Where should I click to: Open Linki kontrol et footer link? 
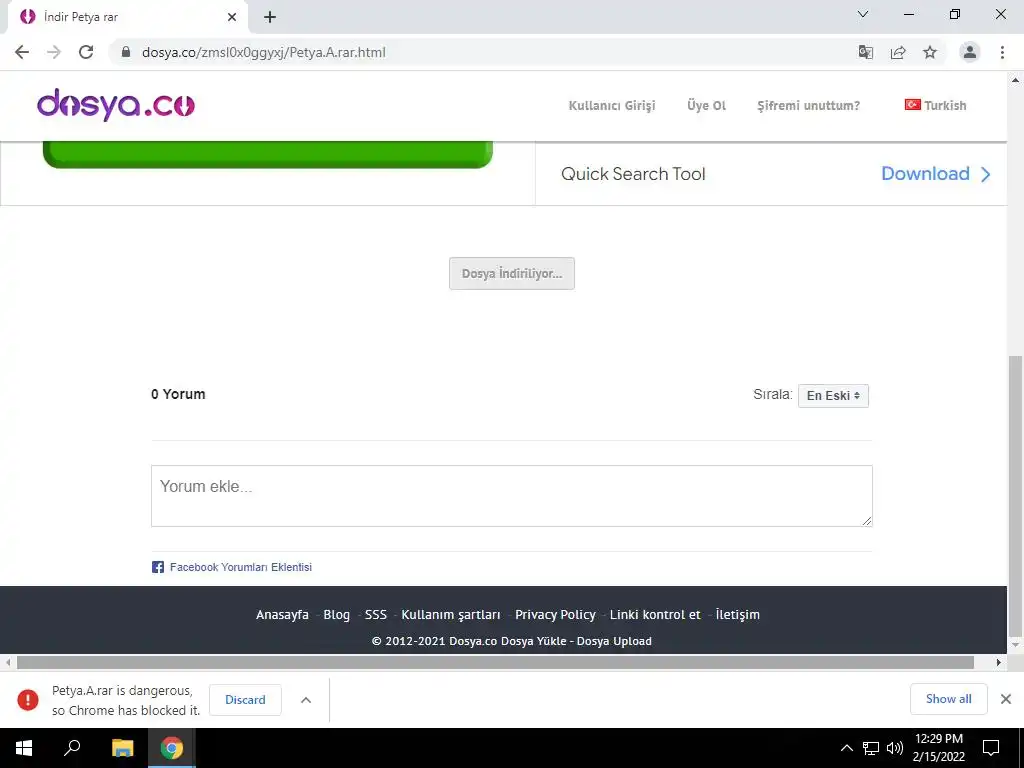click(x=655, y=615)
